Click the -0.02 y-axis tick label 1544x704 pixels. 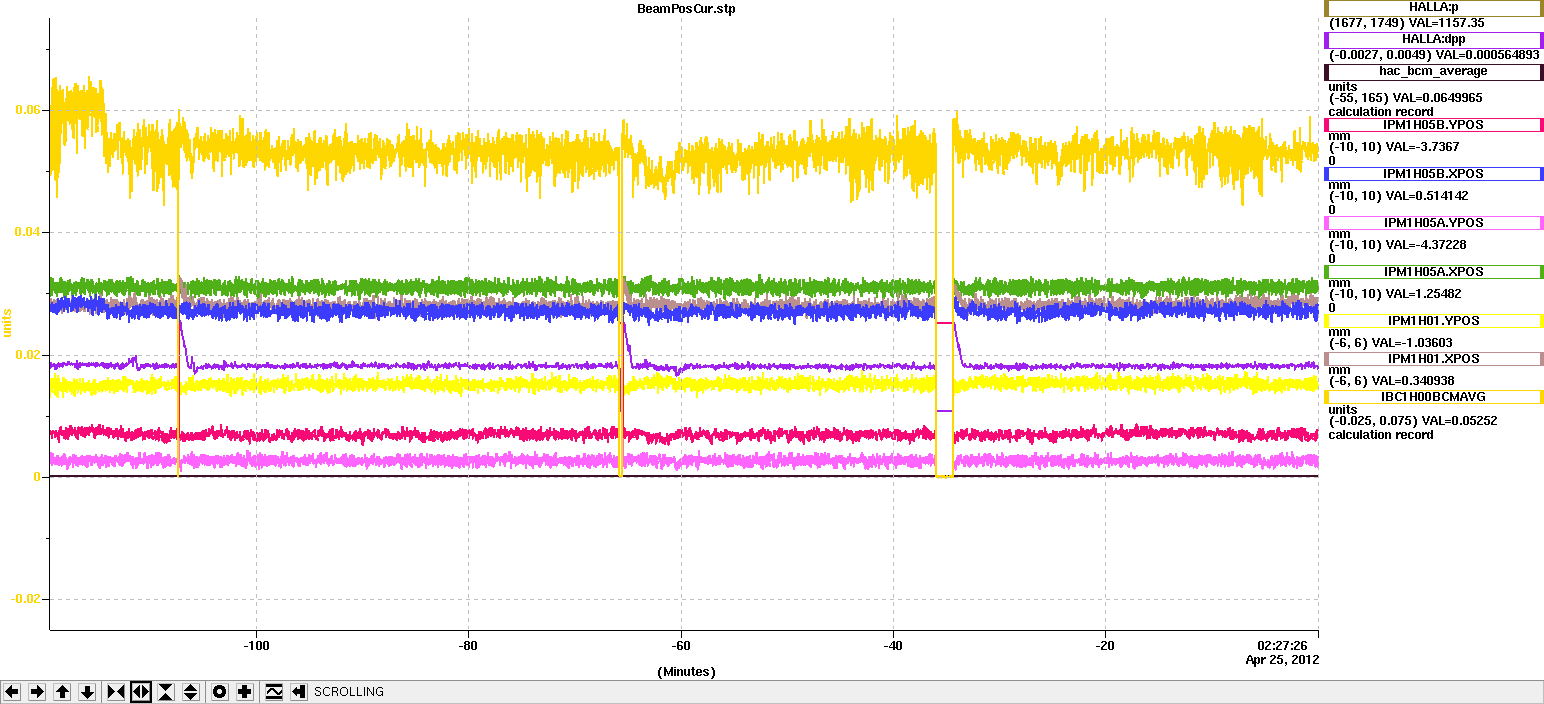27,599
